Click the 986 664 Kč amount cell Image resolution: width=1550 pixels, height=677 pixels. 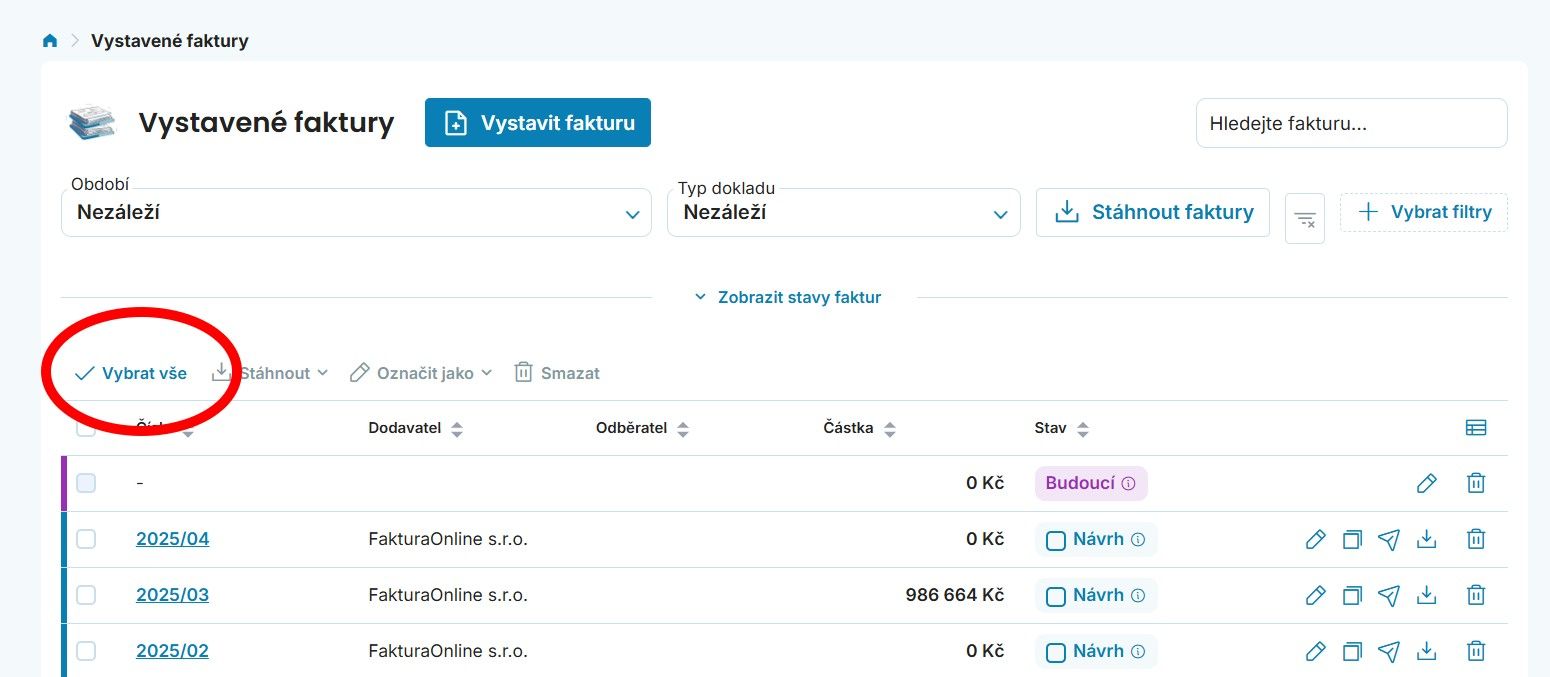coord(955,595)
